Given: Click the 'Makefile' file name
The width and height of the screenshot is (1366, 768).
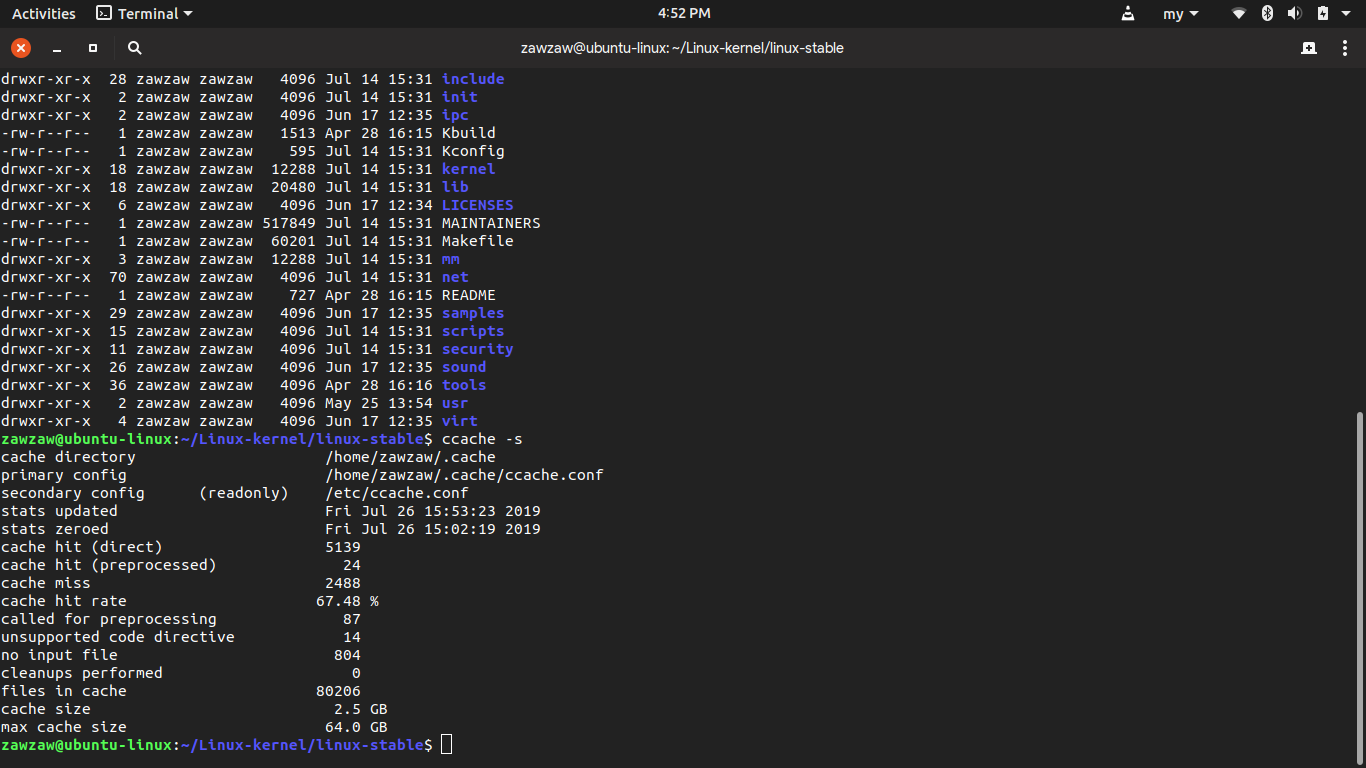Looking at the screenshot, I should click(x=478, y=241).
